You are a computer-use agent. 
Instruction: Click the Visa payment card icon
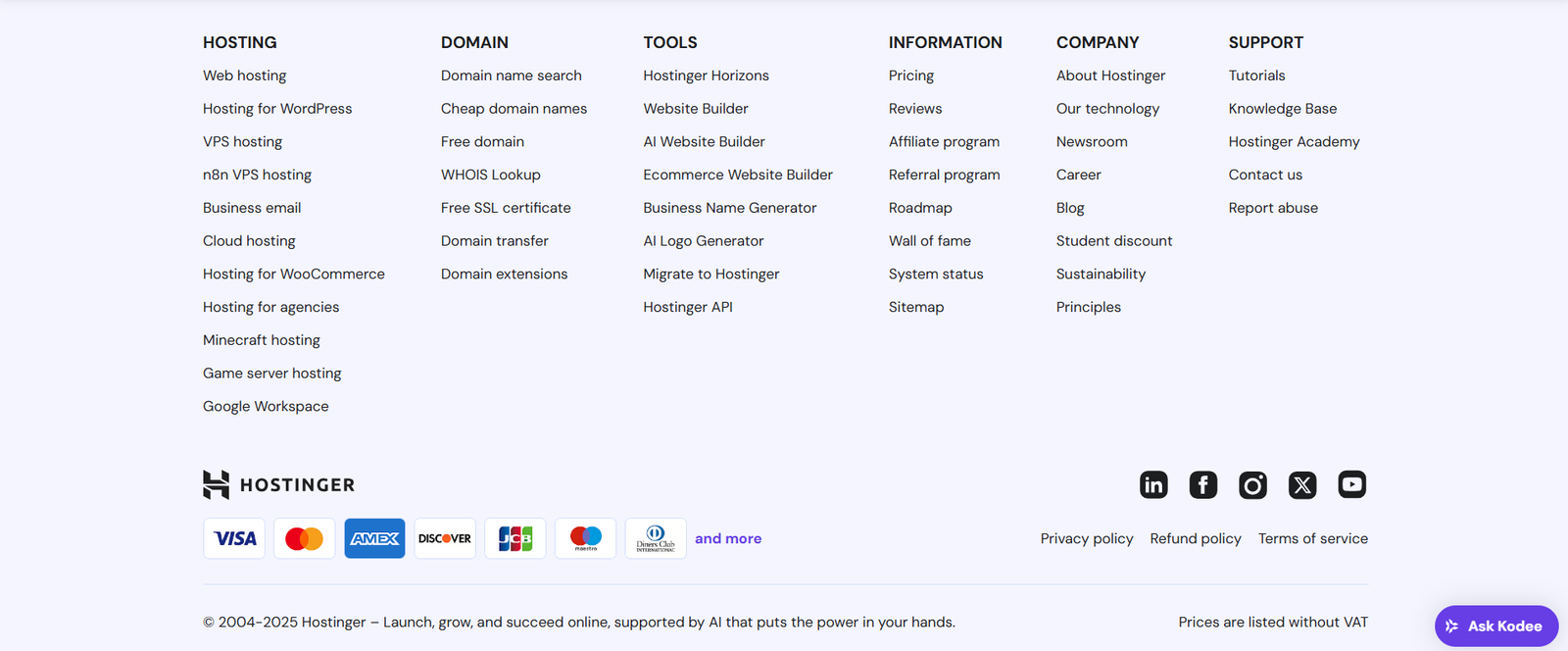pos(234,538)
